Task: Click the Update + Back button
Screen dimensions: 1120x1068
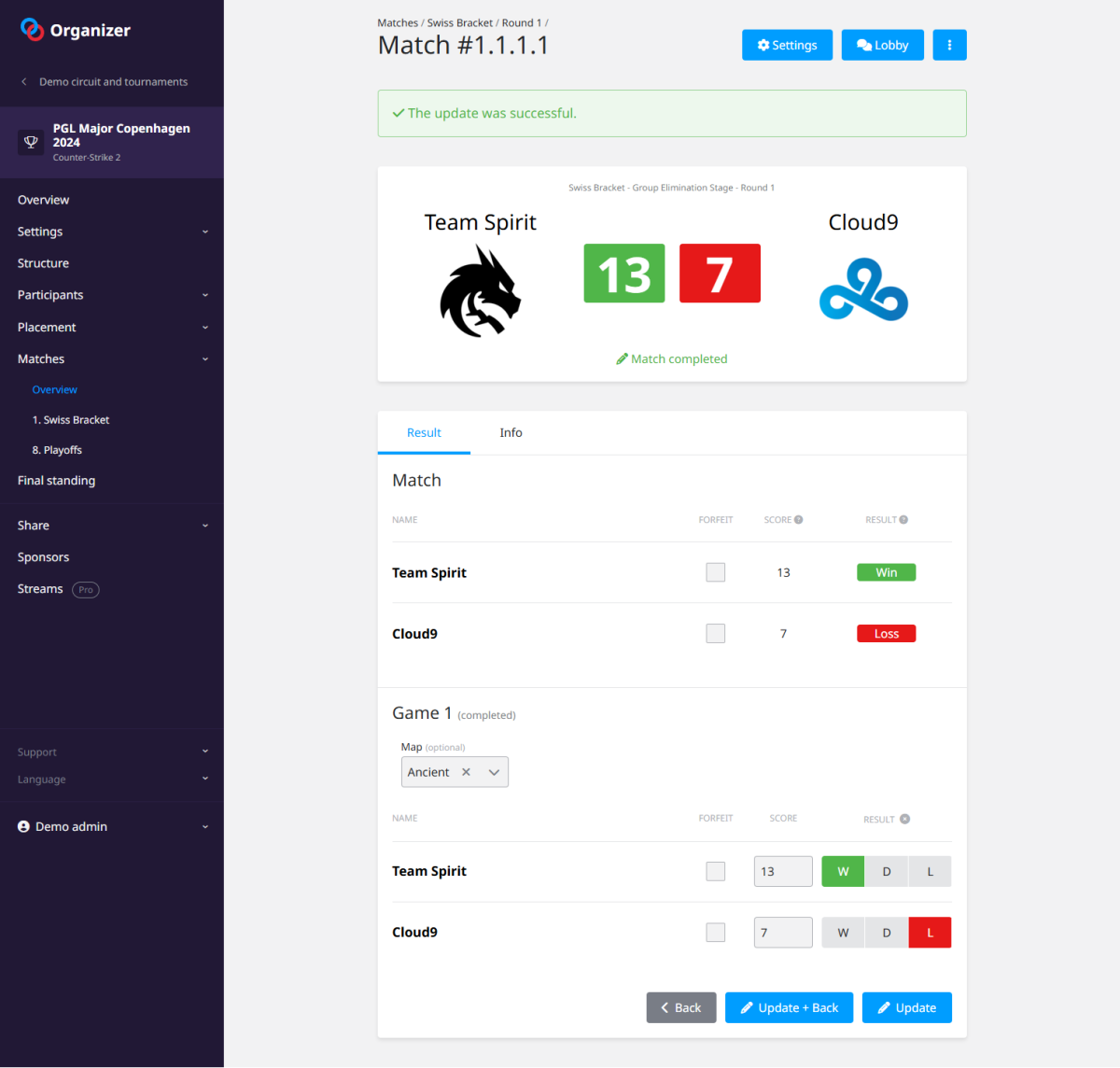Action: [789, 1007]
